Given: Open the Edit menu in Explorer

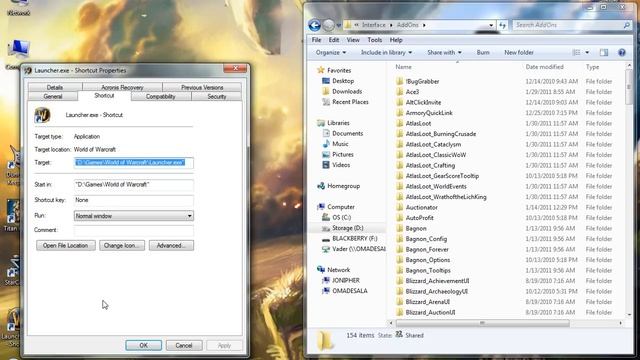Looking at the screenshot, I should (334, 40).
